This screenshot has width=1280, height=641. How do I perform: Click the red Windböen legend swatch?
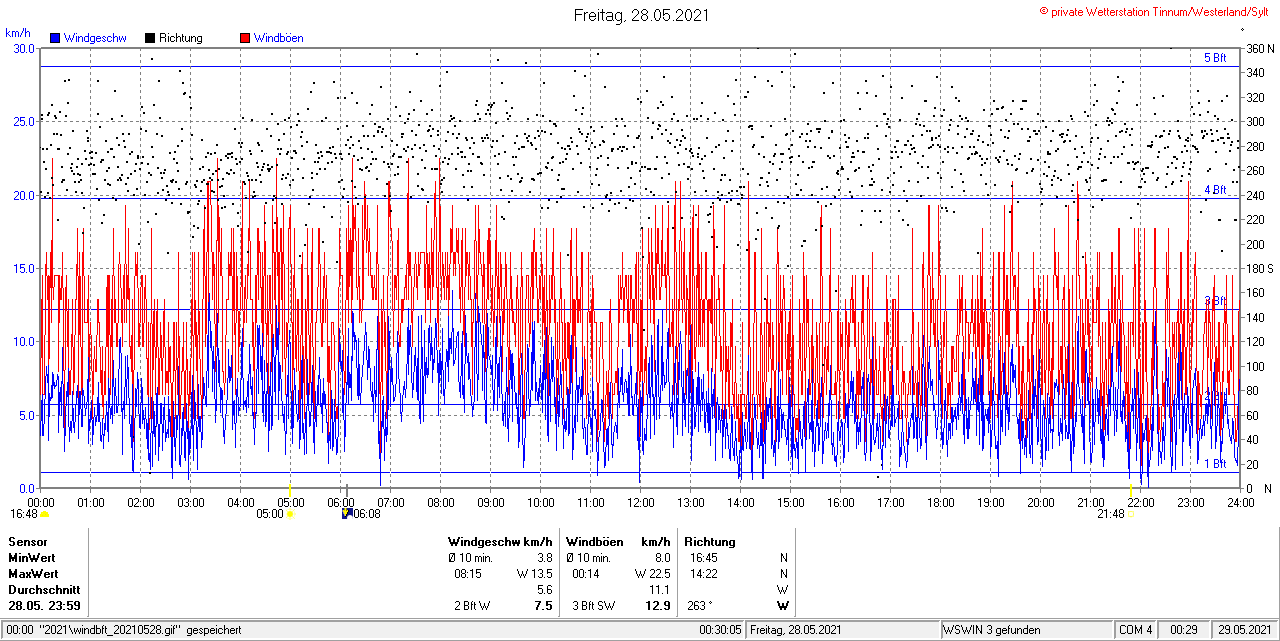(245, 38)
